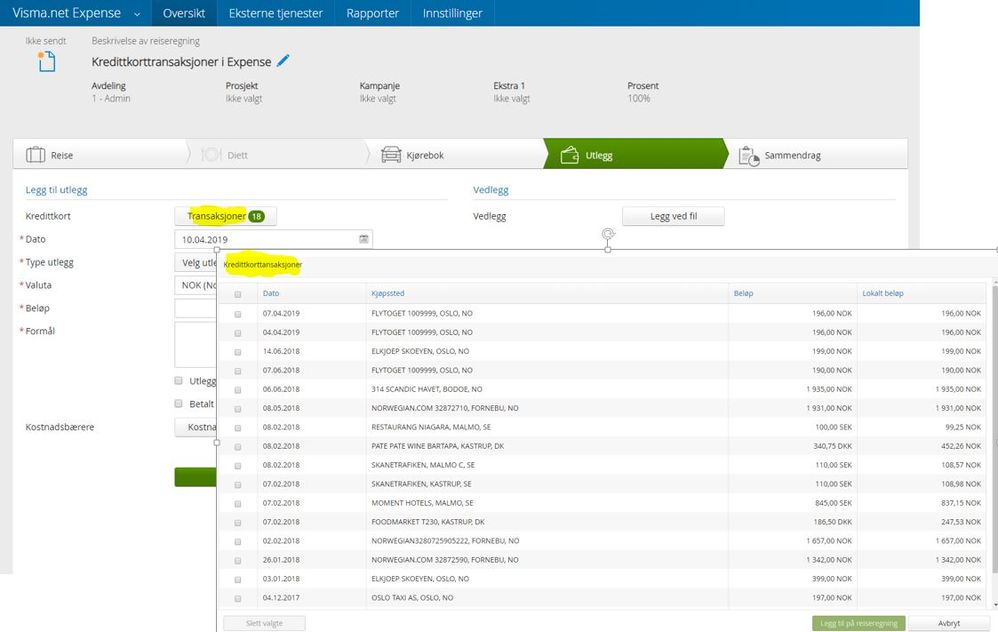Select the Reise suitcase step icon
This screenshot has width=998, height=632.
coord(36,155)
